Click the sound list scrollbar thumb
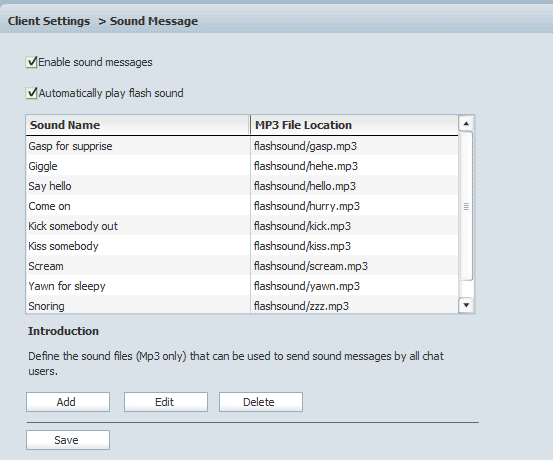This screenshot has height=460, width=553. 466,206
